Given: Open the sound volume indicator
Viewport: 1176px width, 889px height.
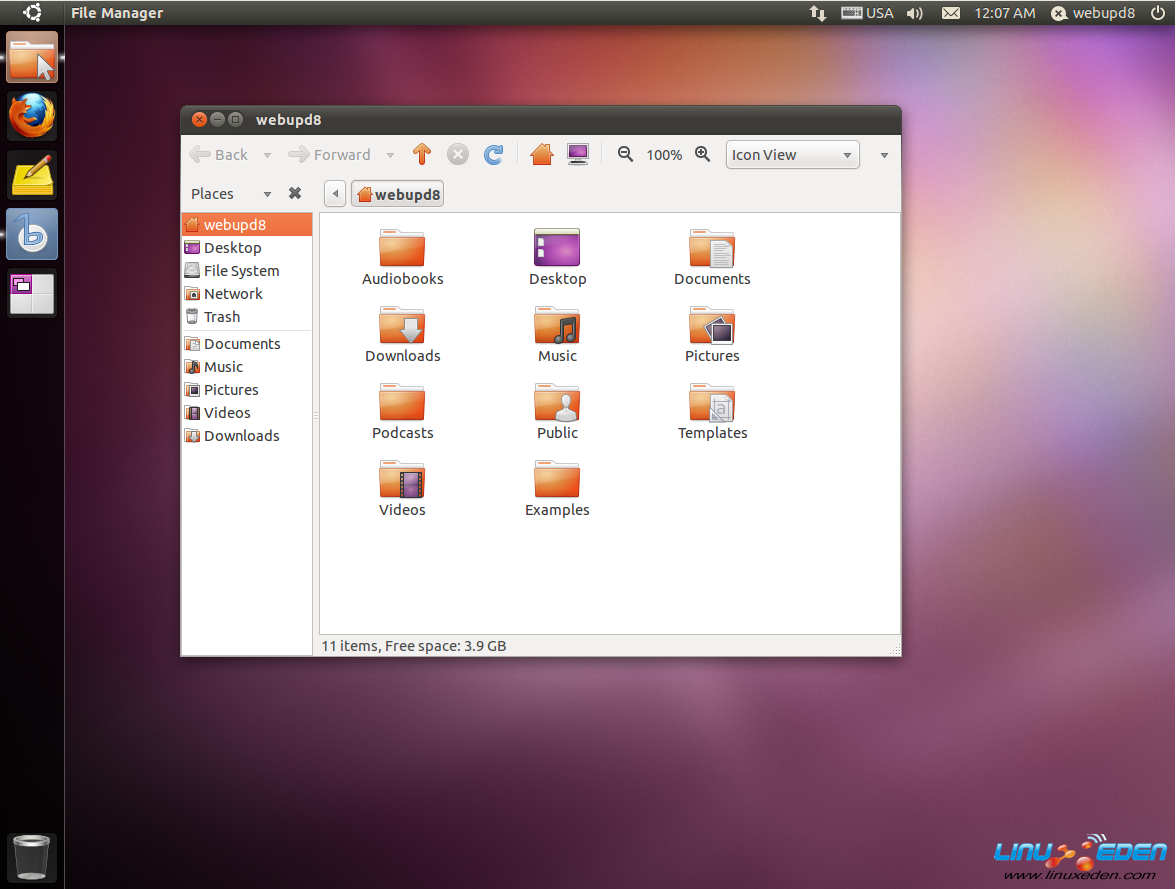Looking at the screenshot, I should (914, 13).
